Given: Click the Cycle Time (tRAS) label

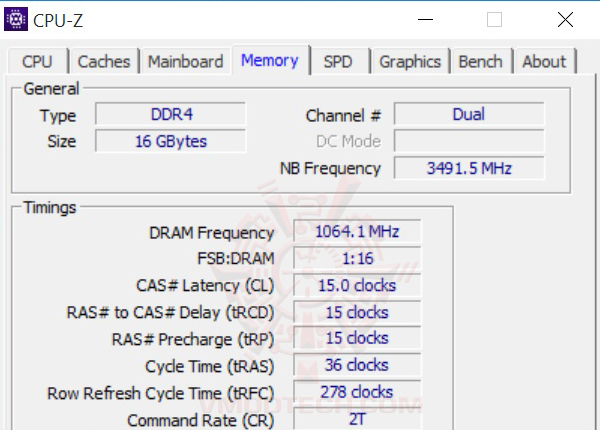Looking at the screenshot, I should [210, 366].
